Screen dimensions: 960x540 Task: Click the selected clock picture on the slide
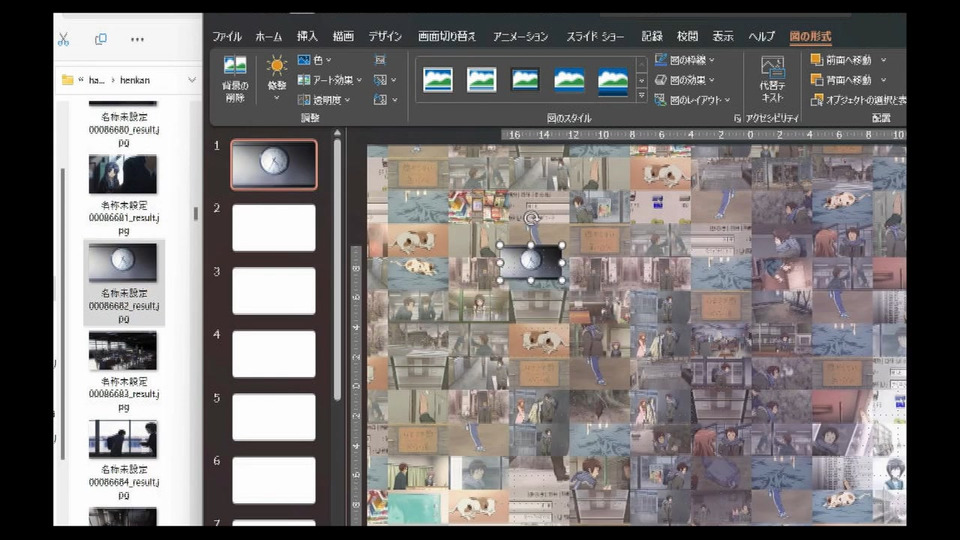tap(531, 262)
